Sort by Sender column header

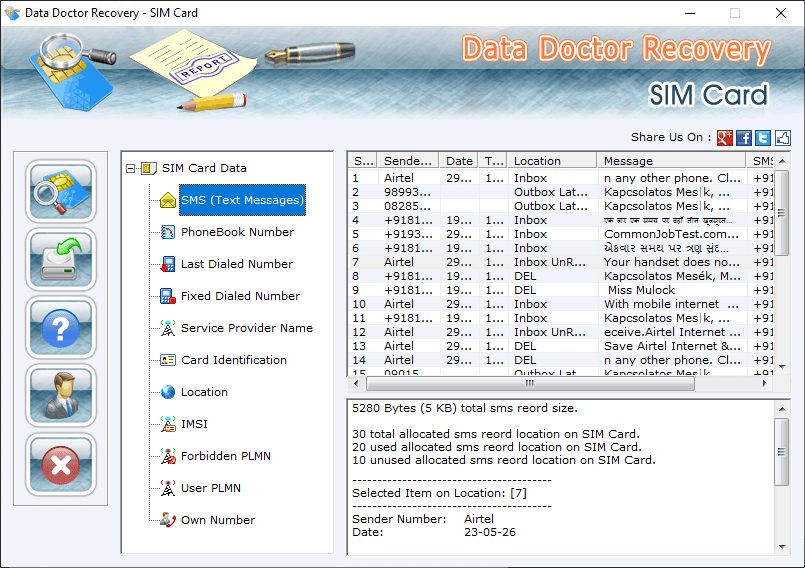[408, 161]
